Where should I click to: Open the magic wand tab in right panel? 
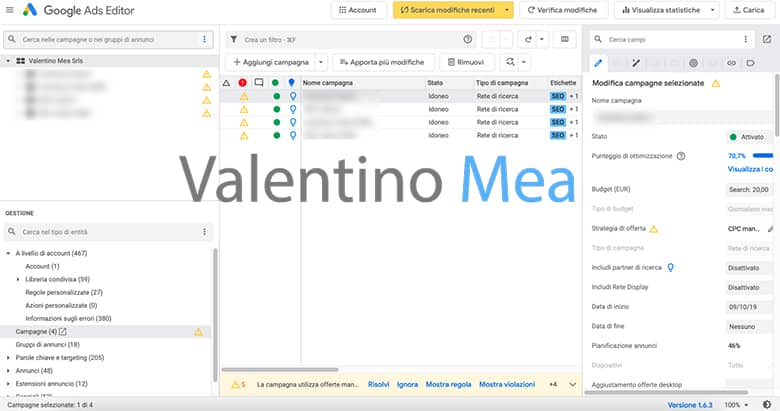636,63
